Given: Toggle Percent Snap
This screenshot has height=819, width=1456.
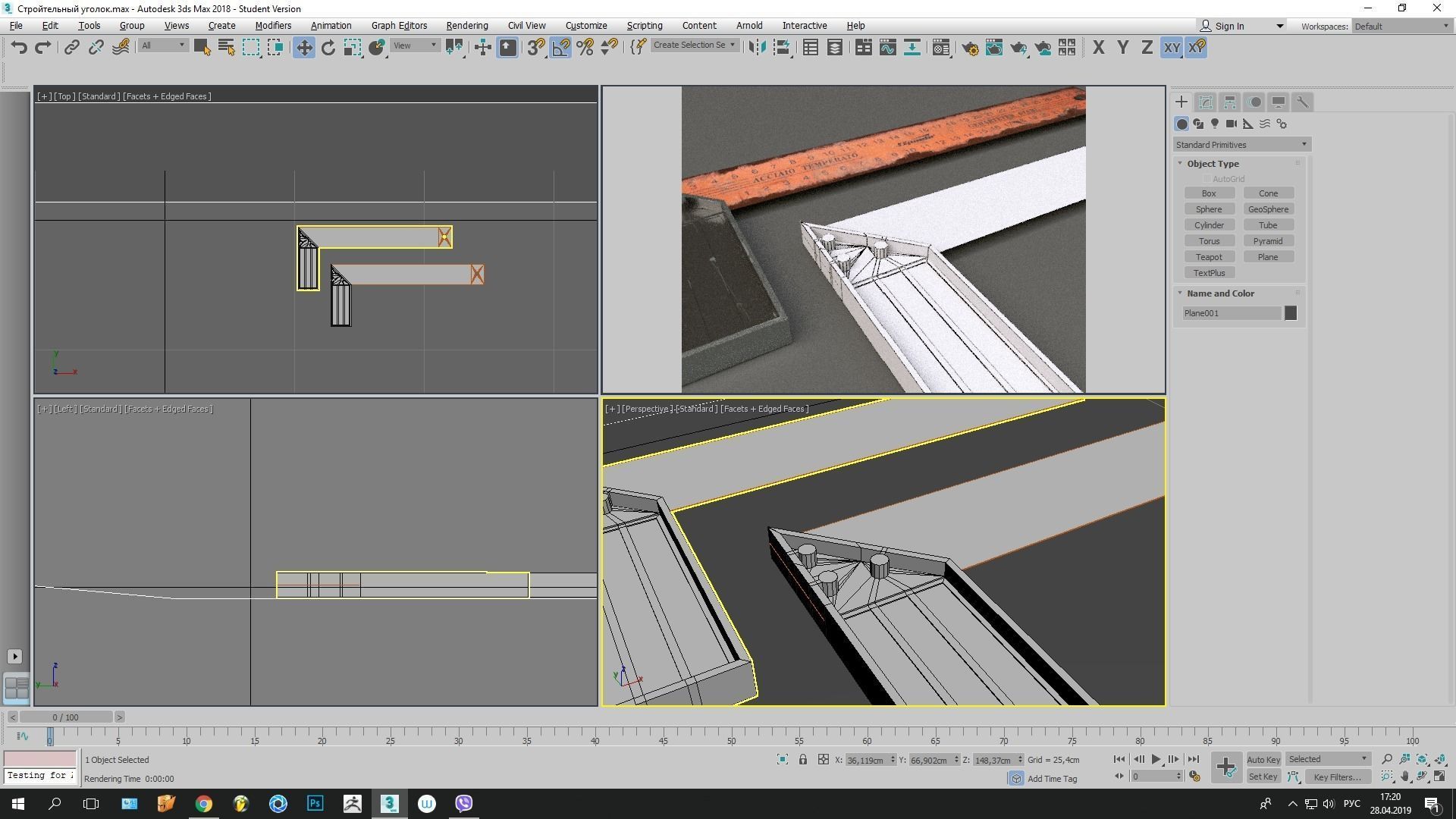Looking at the screenshot, I should (585, 48).
